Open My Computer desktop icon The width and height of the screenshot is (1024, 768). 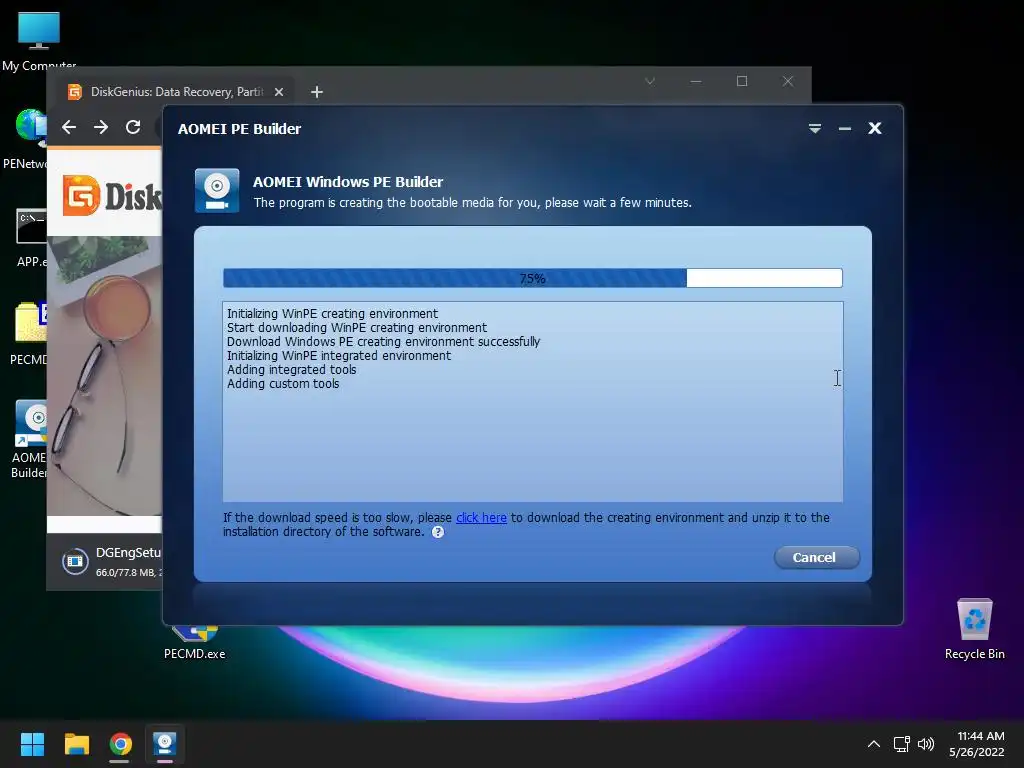coord(39,41)
